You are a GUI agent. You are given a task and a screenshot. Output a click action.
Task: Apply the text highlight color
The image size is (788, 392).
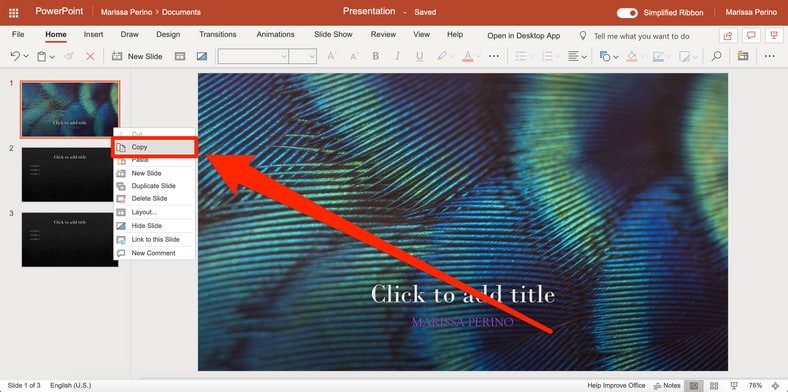tap(442, 56)
